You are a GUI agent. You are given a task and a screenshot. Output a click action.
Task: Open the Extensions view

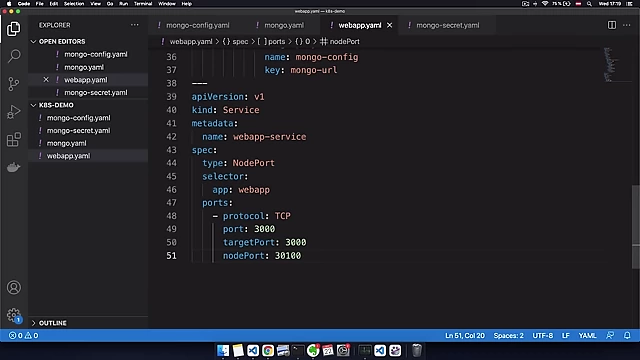tap(13, 140)
